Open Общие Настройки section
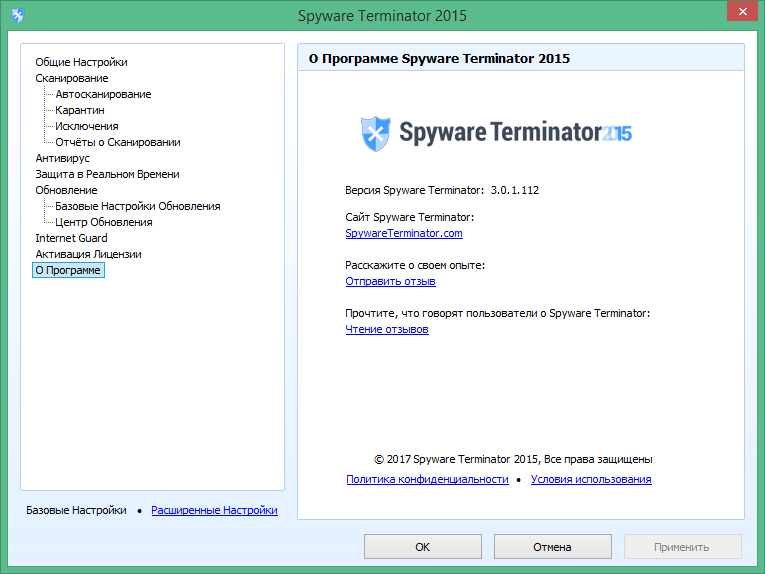This screenshot has height=574, width=765. [81, 62]
